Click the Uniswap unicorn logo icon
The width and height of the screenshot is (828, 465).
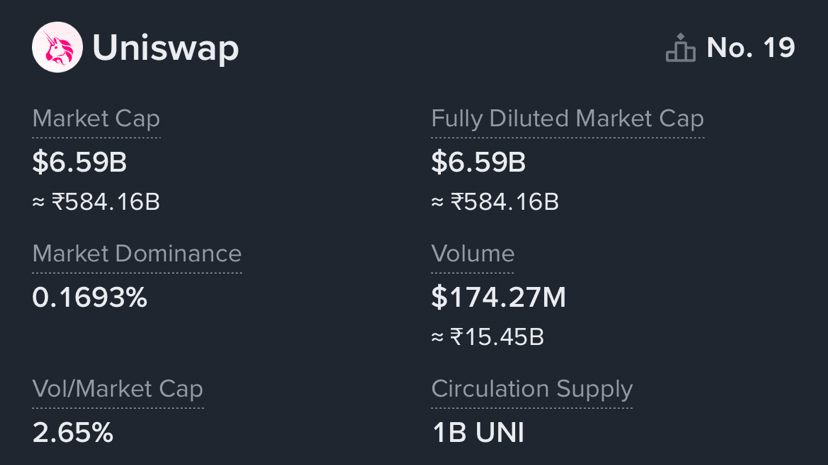coord(57,48)
